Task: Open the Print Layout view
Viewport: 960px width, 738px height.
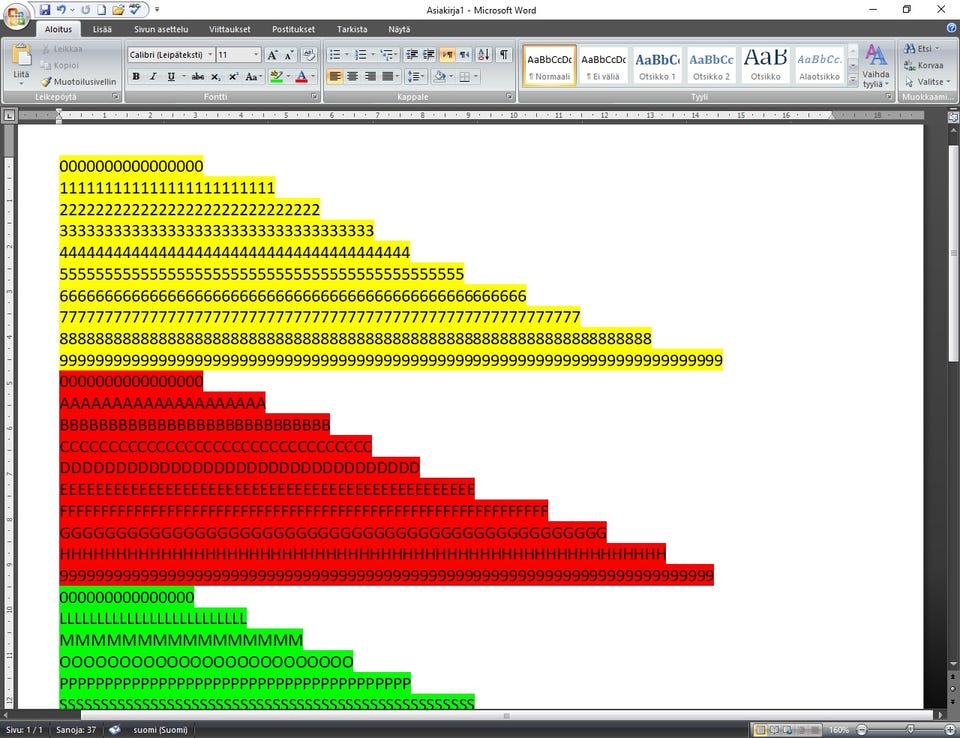Action: pyautogui.click(x=760, y=729)
